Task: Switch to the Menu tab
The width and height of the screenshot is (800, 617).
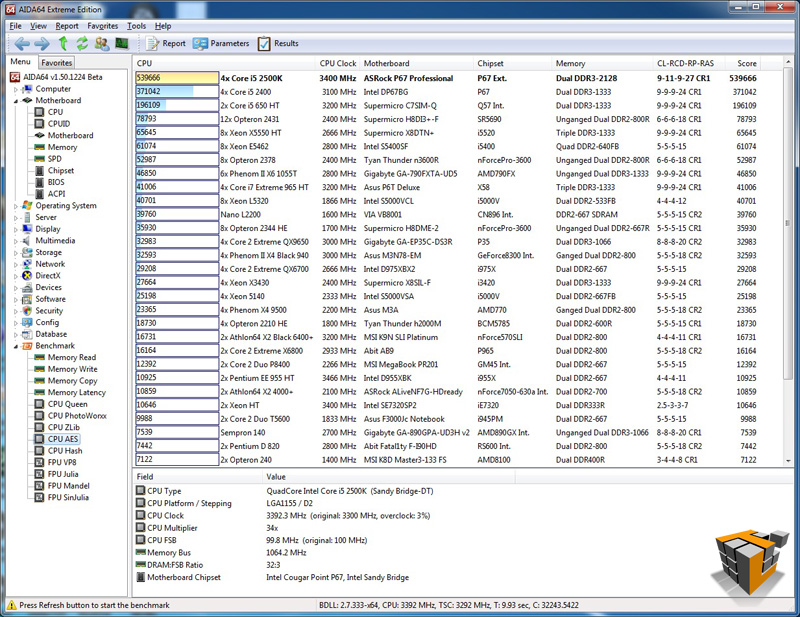Action: coord(20,62)
